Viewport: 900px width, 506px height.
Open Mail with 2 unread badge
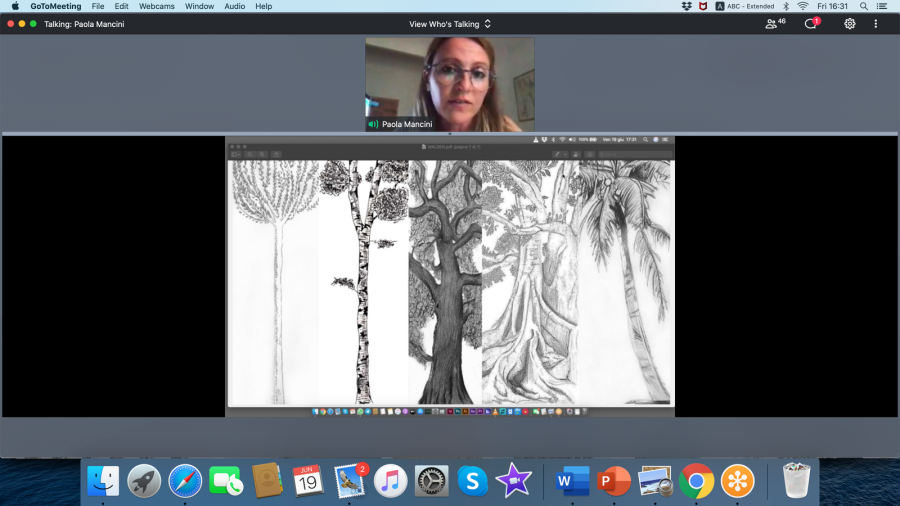click(x=350, y=481)
